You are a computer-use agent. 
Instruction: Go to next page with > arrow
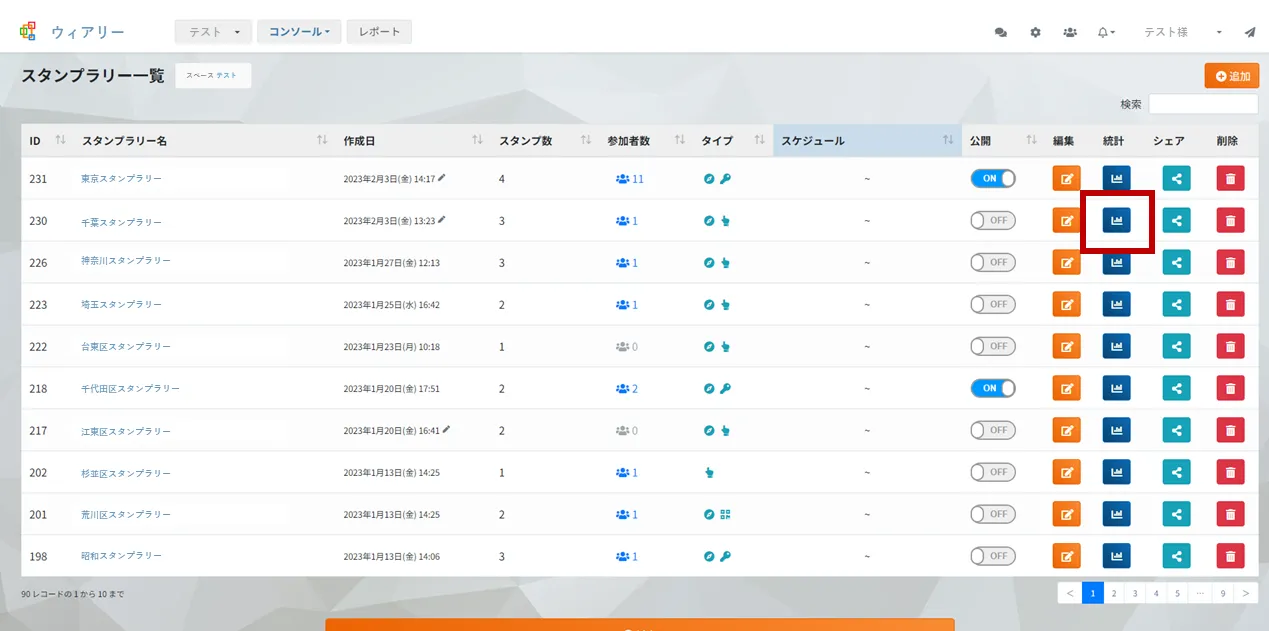coord(1246,593)
